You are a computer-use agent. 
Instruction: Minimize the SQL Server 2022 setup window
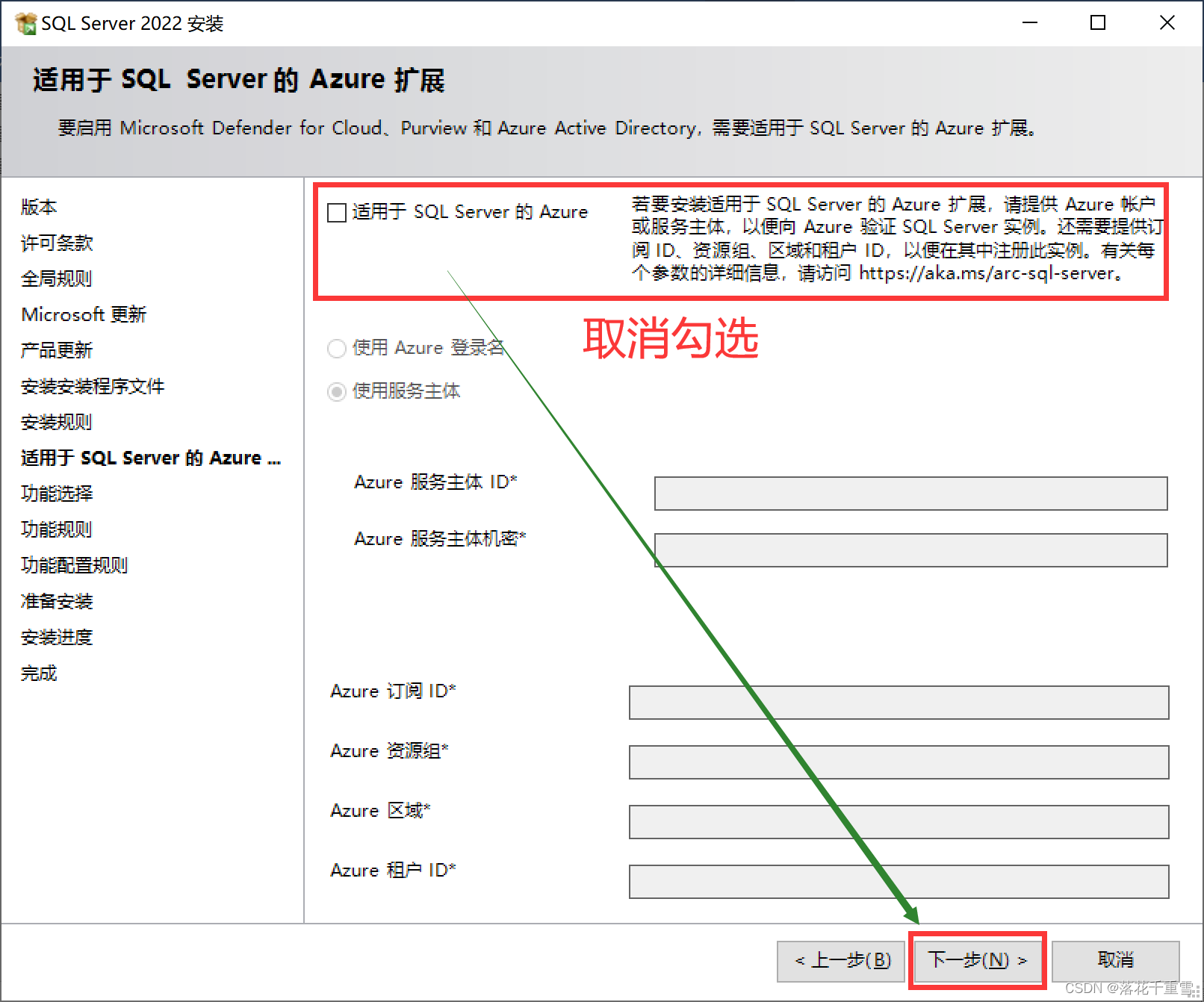(1030, 23)
